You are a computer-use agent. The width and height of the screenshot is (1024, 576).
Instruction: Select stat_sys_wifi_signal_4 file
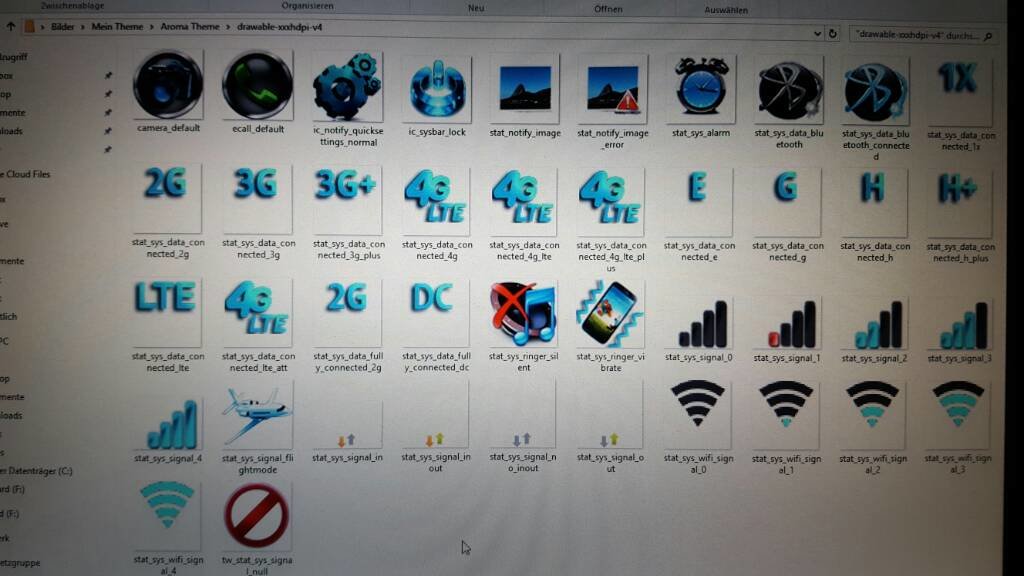[167, 517]
